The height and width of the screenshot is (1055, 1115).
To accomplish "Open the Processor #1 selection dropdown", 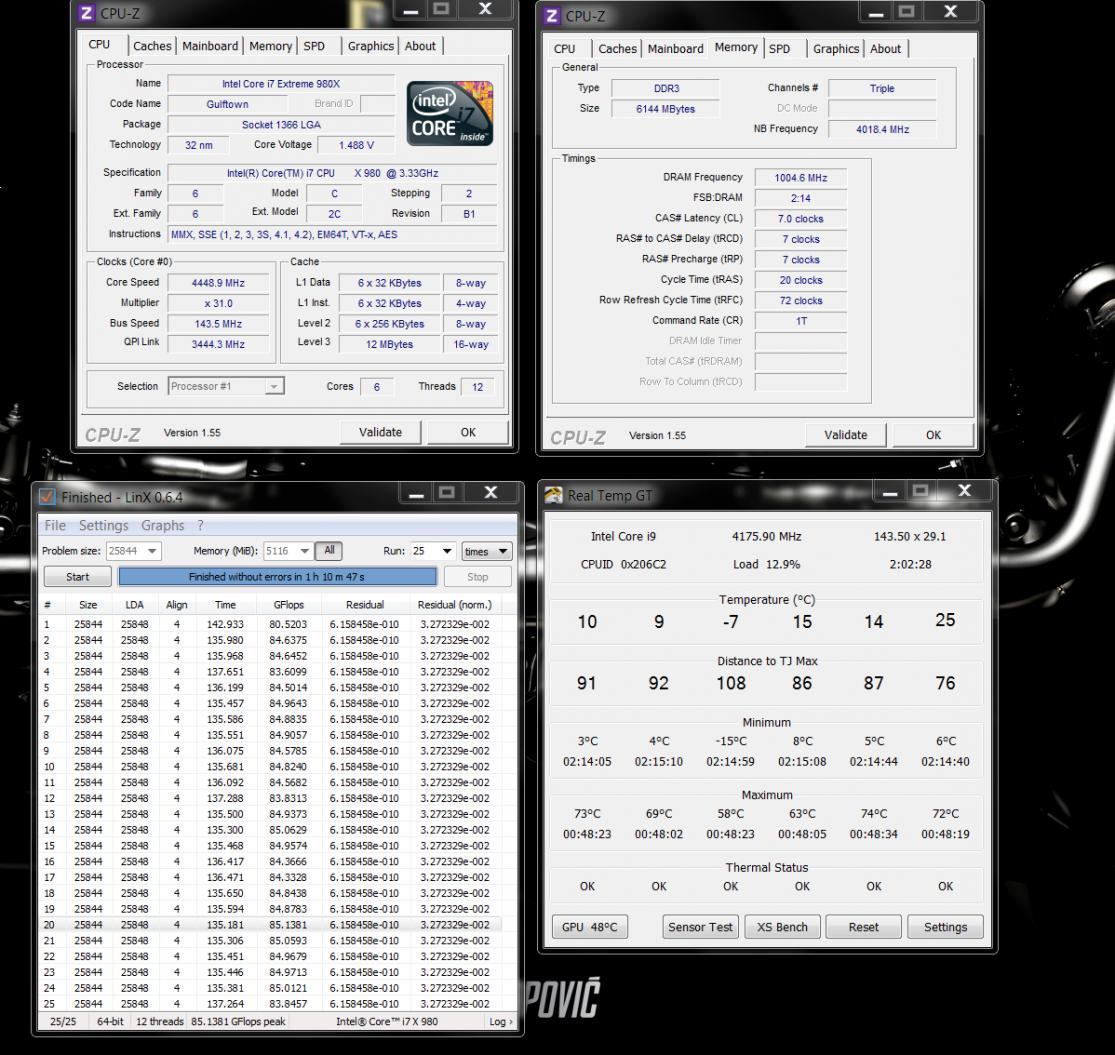I will pos(226,386).
